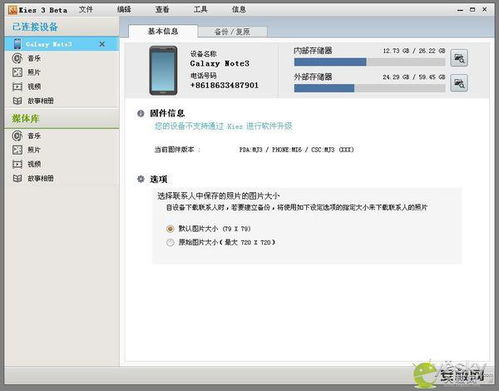The height and width of the screenshot is (391, 499).
Task: Click the 选项 heading
Action: [158, 179]
